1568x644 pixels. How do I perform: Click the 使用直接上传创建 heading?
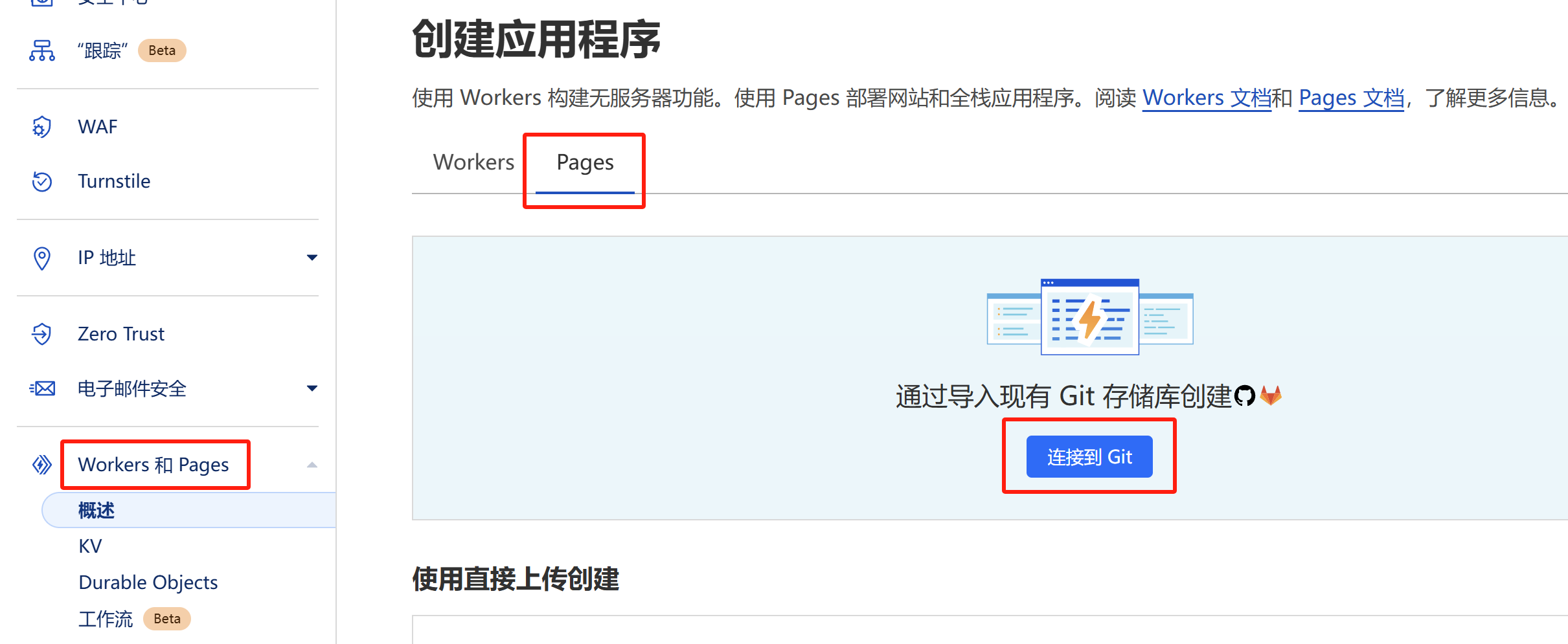(516, 579)
